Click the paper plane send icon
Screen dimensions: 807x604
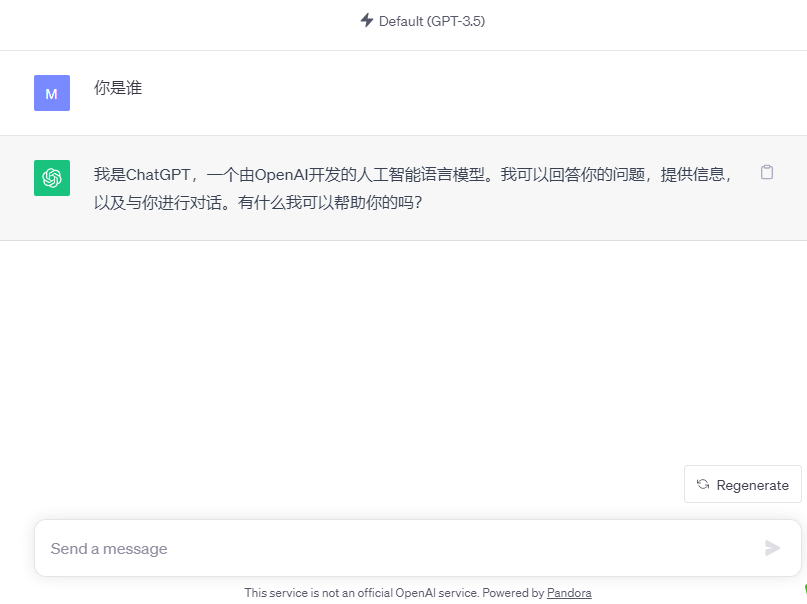tap(772, 548)
